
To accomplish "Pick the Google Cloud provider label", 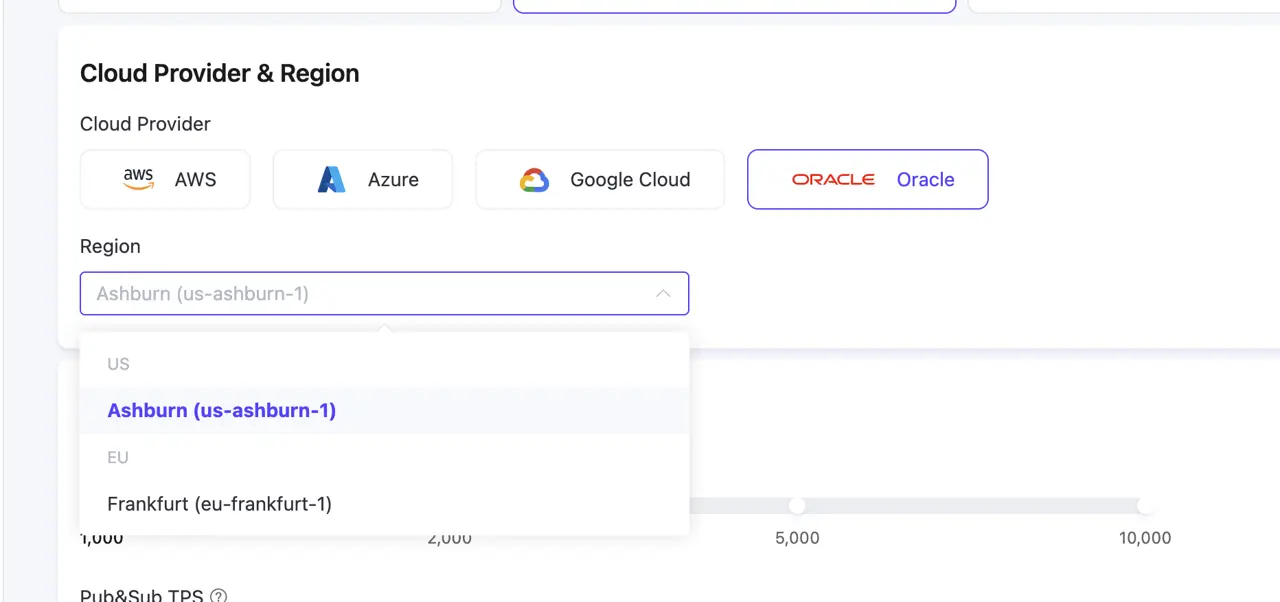I will coord(630,180).
